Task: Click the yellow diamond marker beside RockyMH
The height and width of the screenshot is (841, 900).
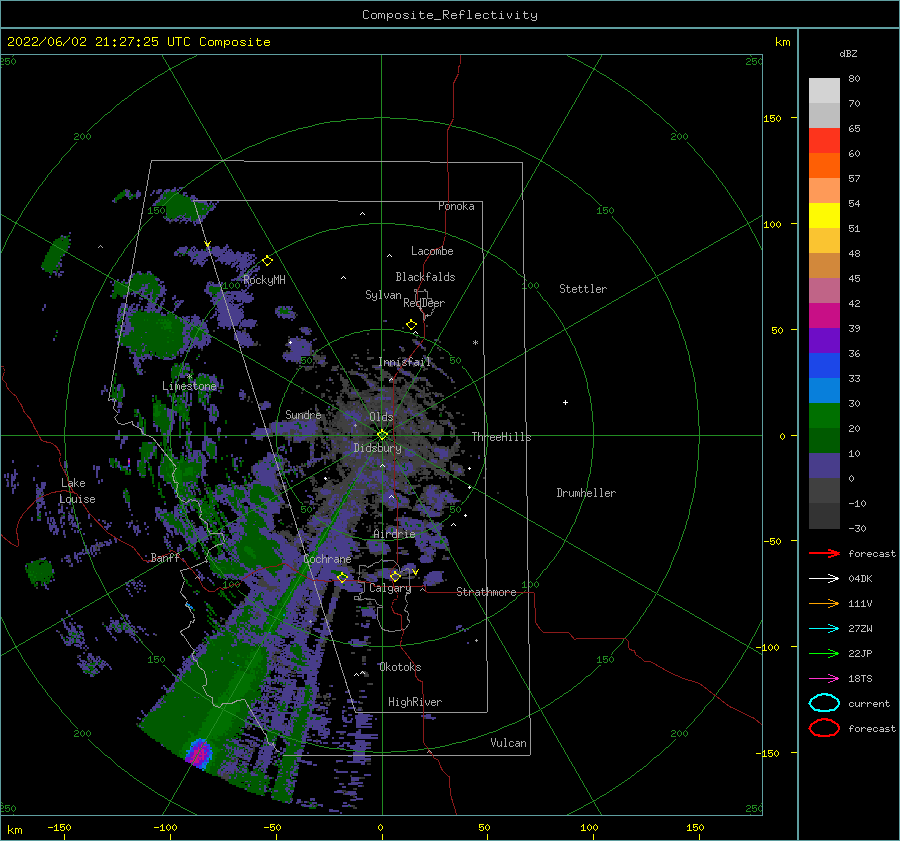Action: pos(267,261)
